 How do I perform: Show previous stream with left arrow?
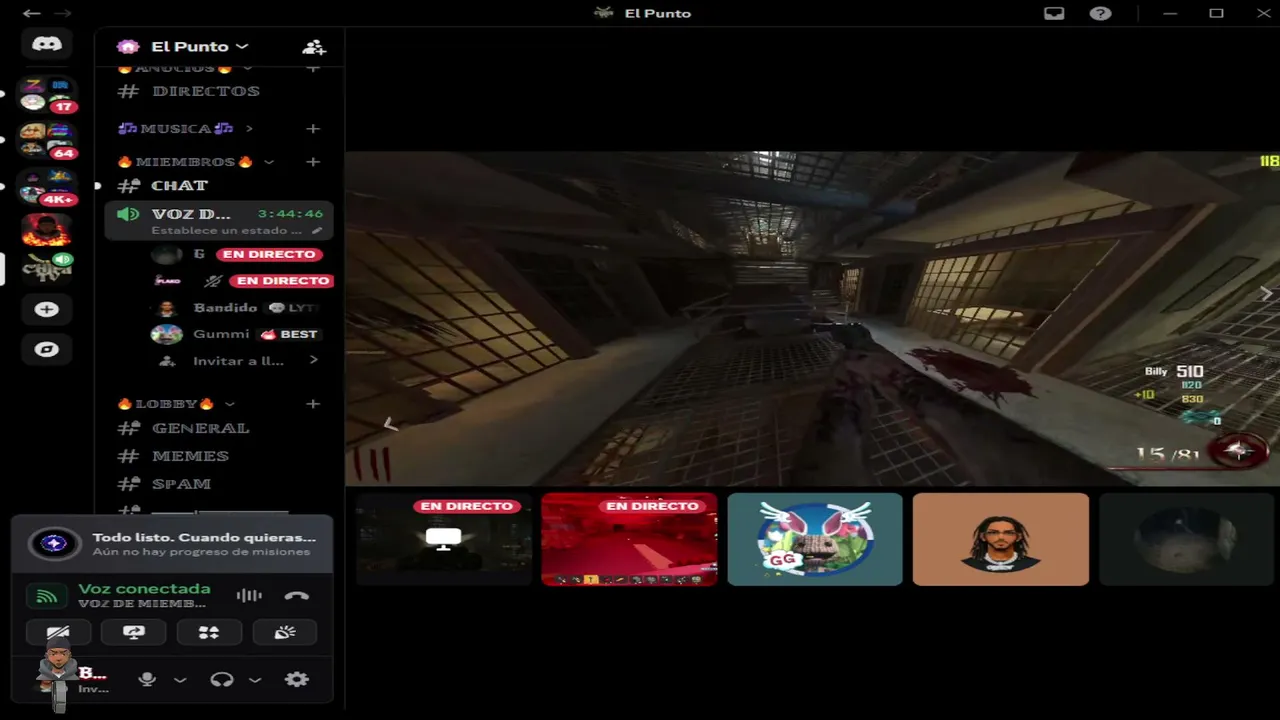tap(391, 425)
